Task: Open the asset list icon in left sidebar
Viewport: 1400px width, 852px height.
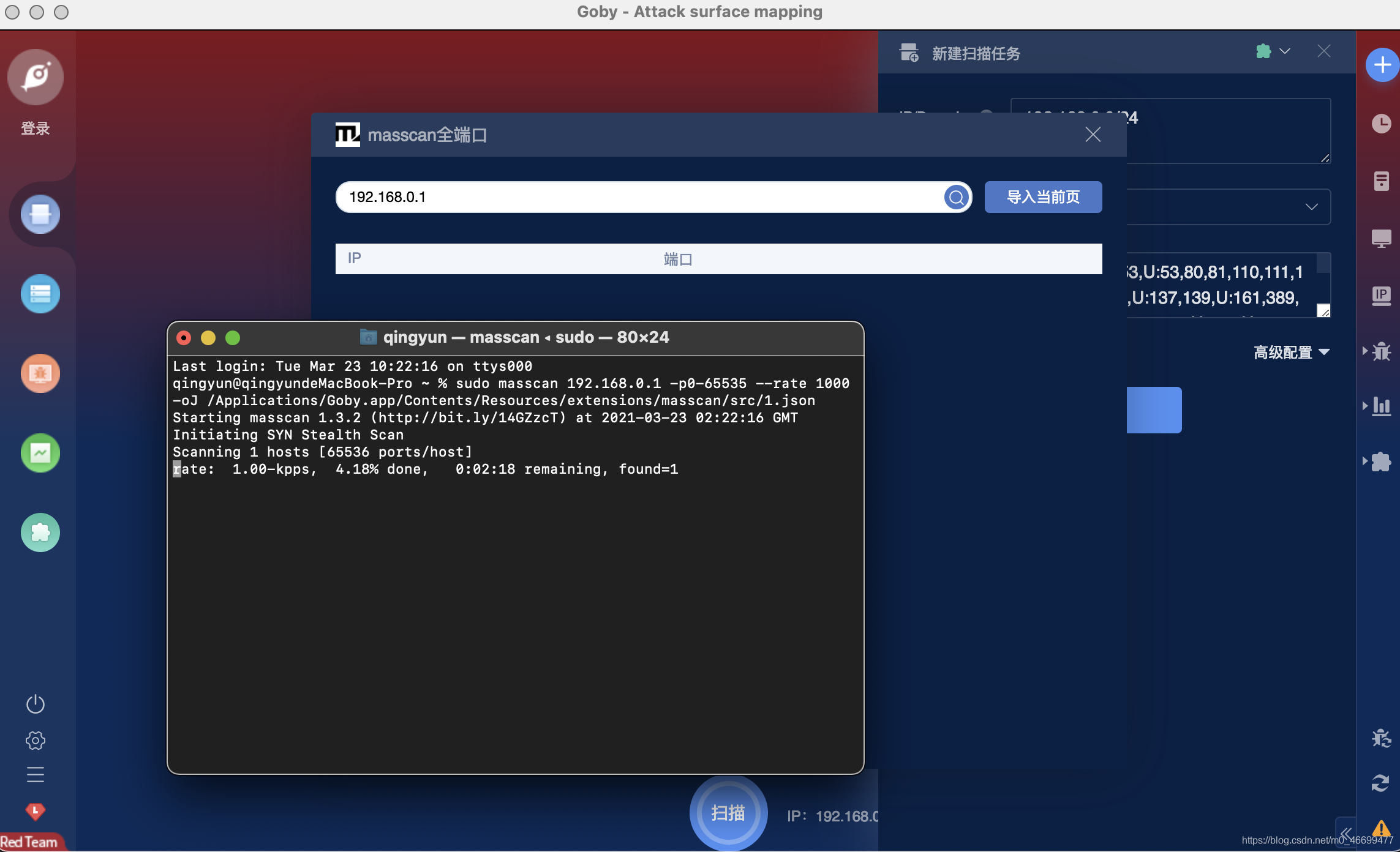Action: 40,294
